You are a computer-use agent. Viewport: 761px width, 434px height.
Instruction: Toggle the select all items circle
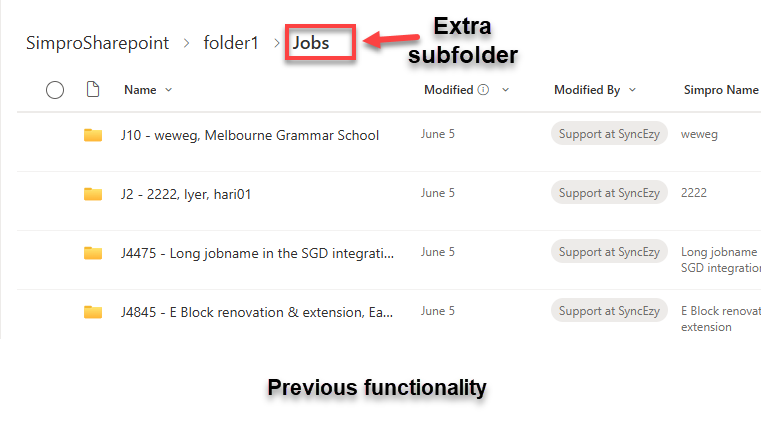coord(55,90)
